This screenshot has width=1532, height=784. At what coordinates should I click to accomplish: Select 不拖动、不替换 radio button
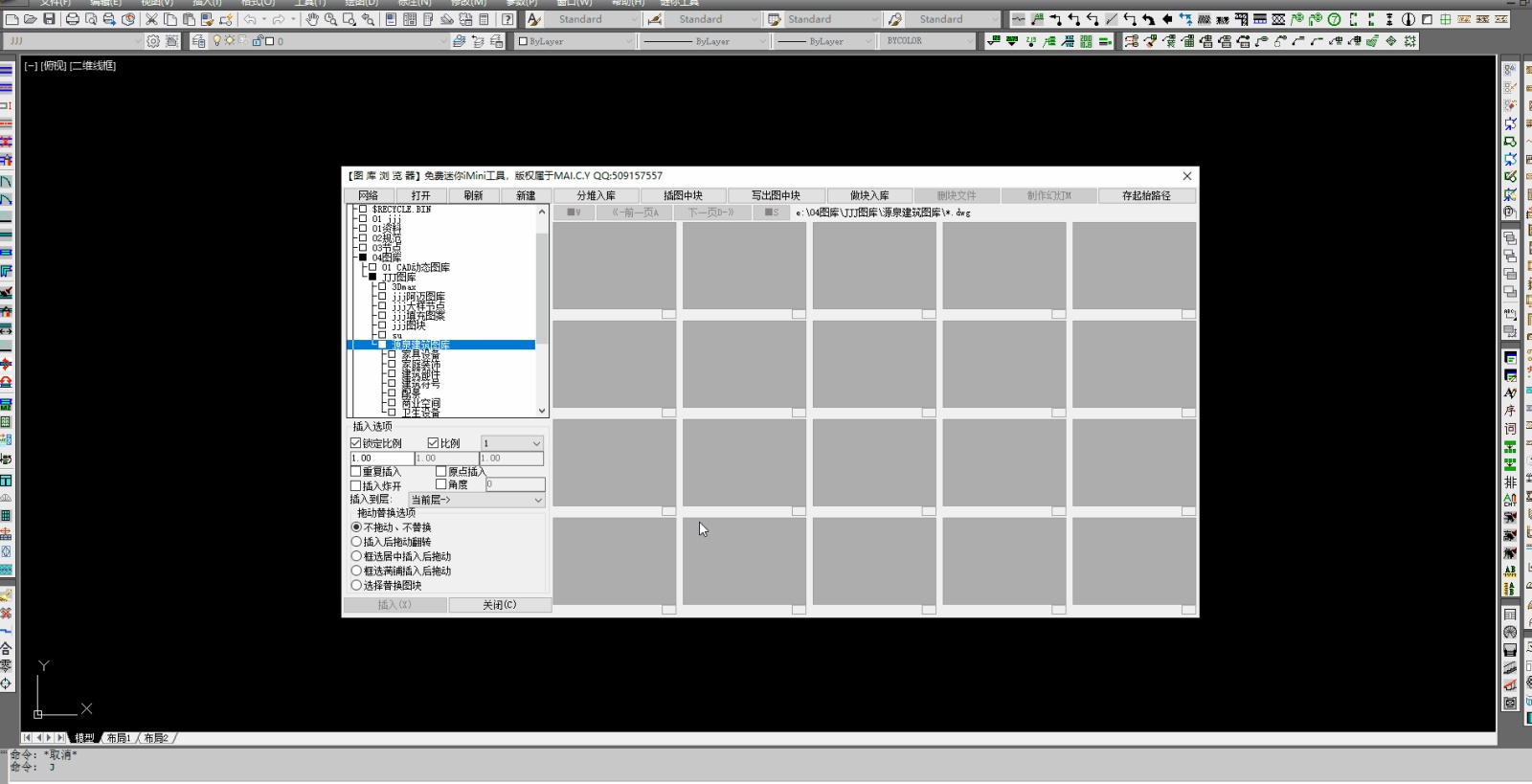356,527
